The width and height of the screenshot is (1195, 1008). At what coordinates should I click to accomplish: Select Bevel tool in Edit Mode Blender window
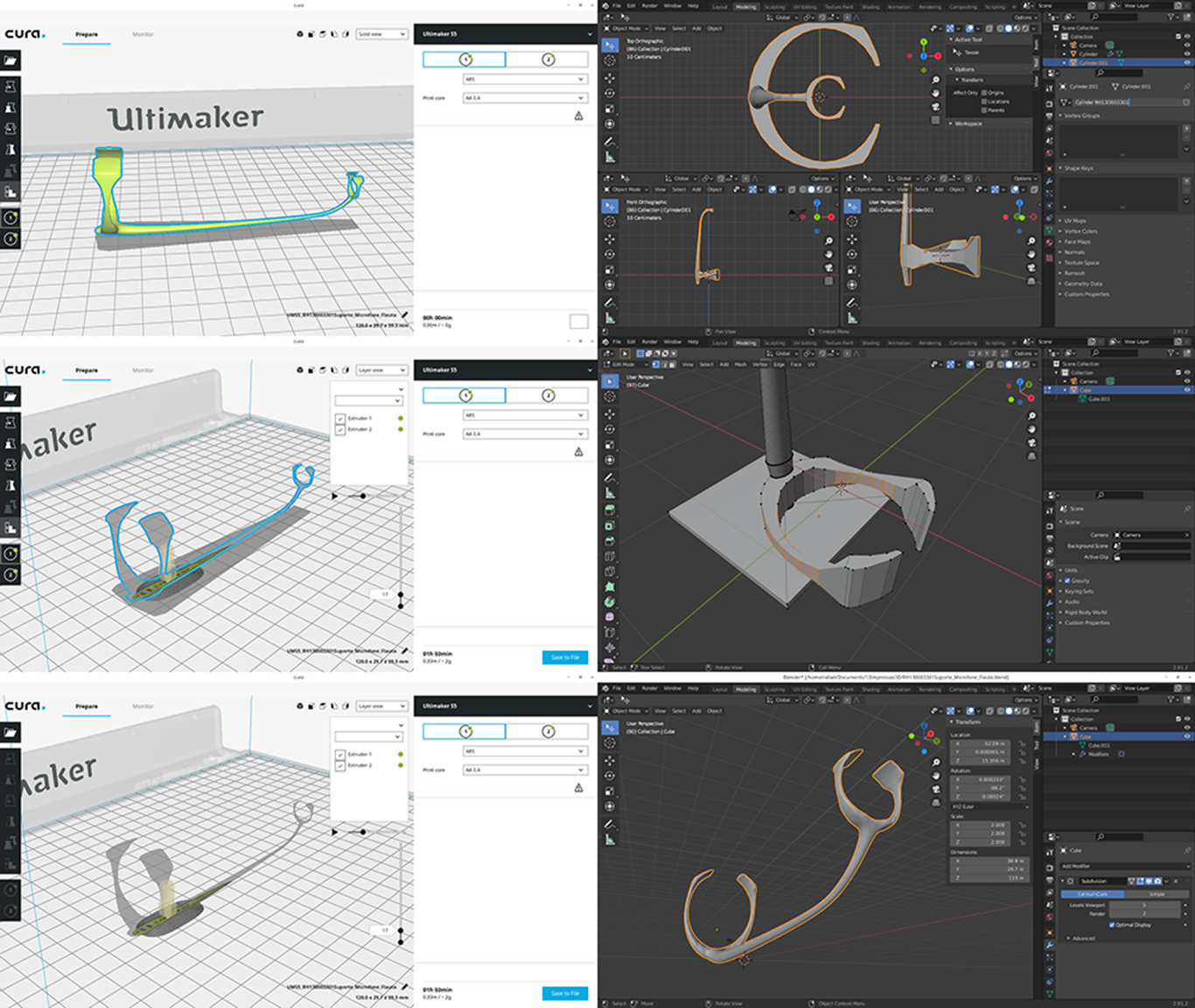pyautogui.click(x=610, y=540)
